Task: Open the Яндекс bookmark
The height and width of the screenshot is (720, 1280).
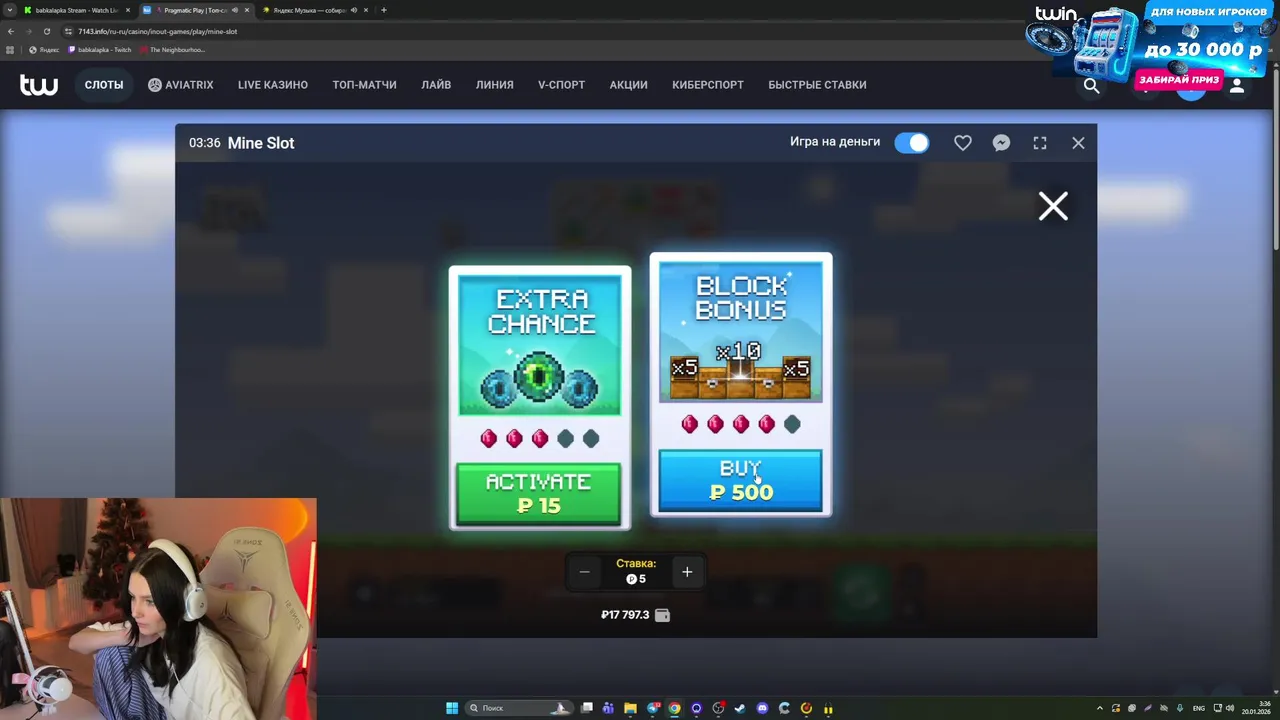Action: pyautogui.click(x=44, y=50)
